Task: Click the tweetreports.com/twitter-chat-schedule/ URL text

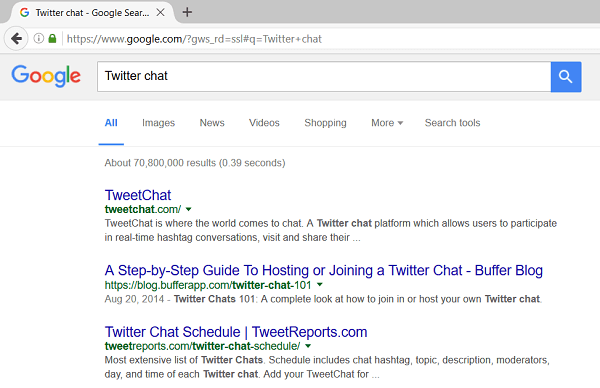Action: point(202,346)
